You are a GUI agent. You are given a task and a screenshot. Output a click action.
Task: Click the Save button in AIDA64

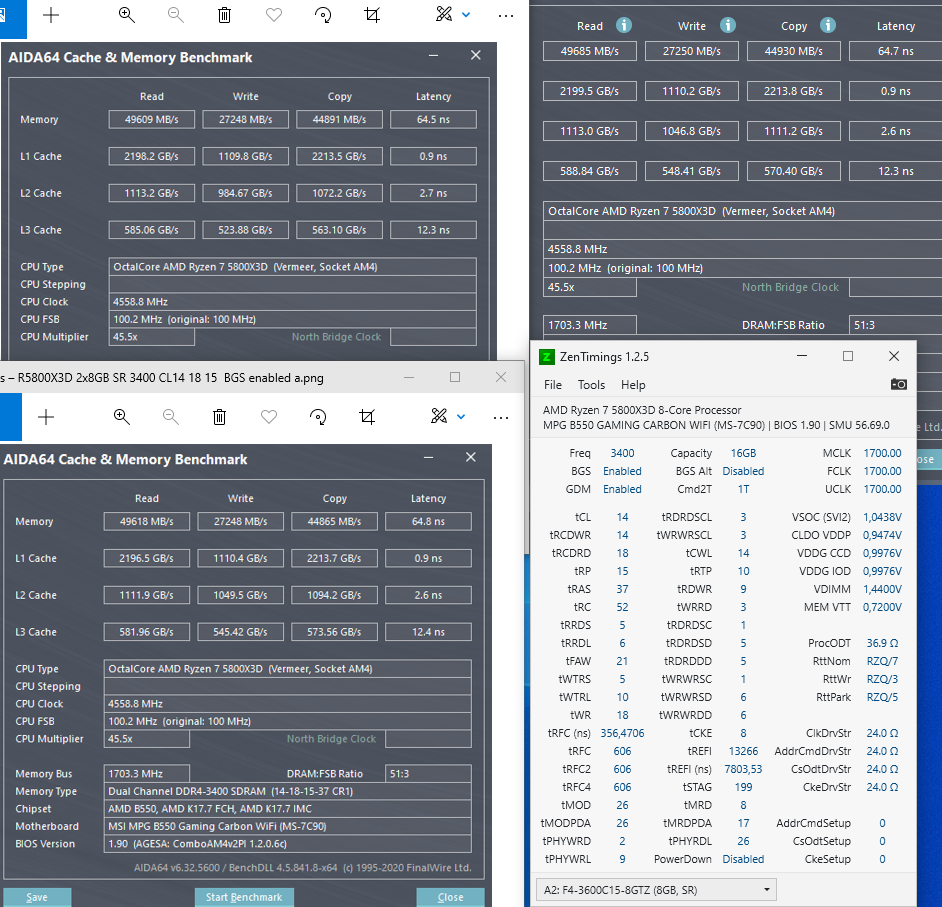click(x=37, y=897)
